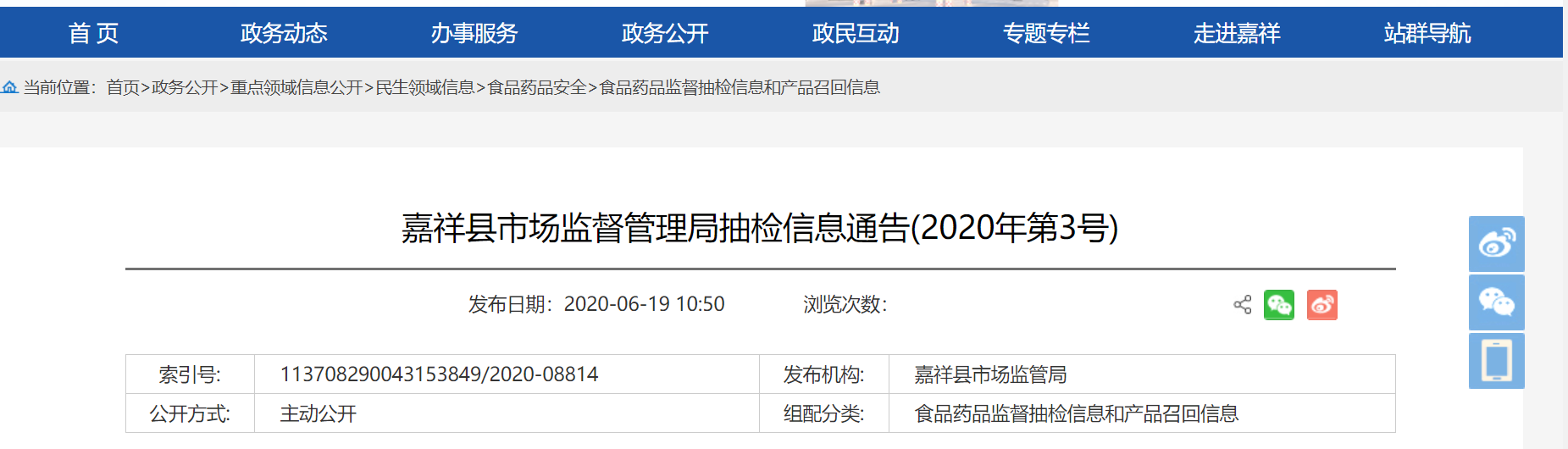Follow the 首页 breadcrumb link
The width and height of the screenshot is (1568, 449).
[123, 87]
